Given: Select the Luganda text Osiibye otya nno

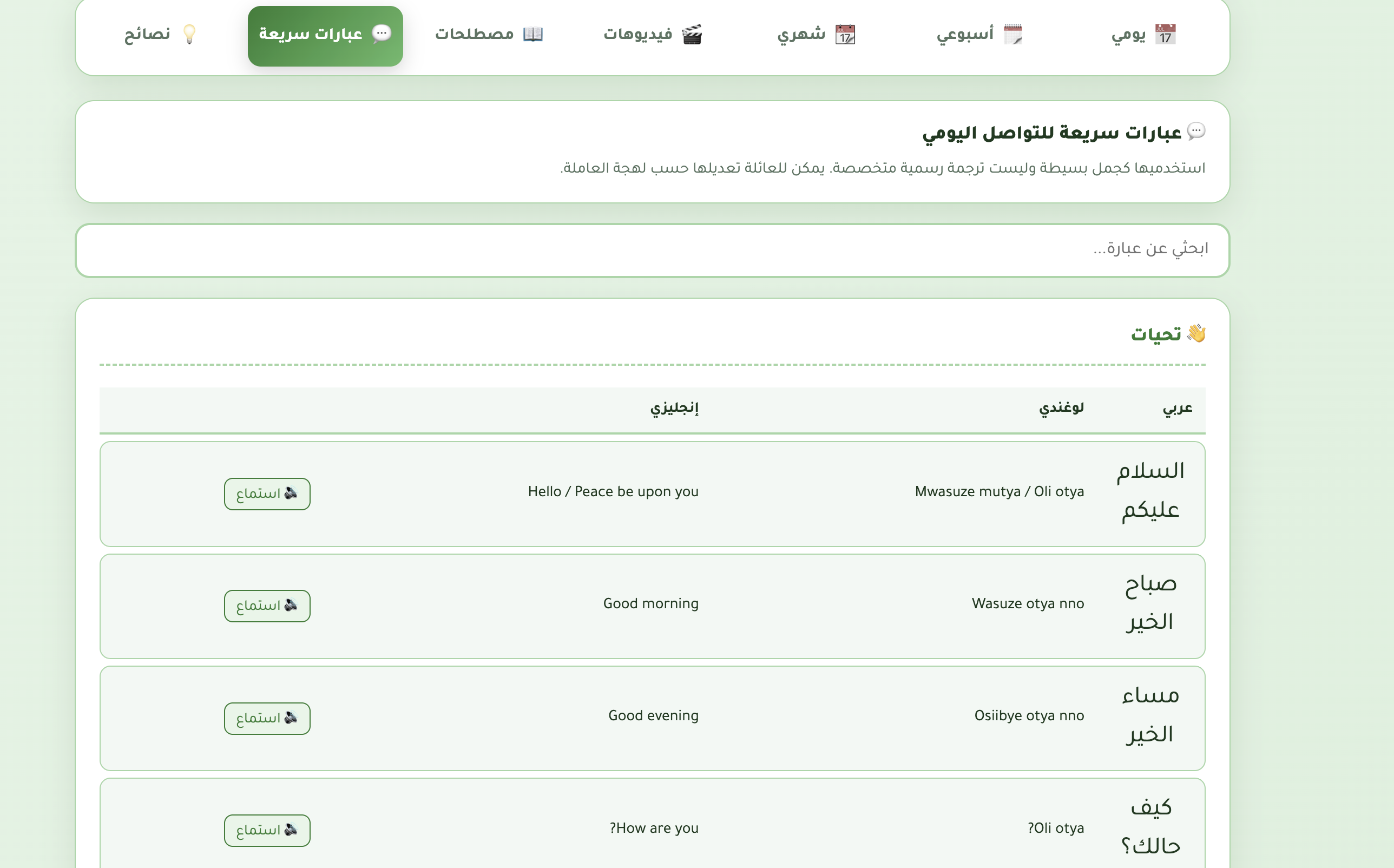Looking at the screenshot, I should point(1029,716).
